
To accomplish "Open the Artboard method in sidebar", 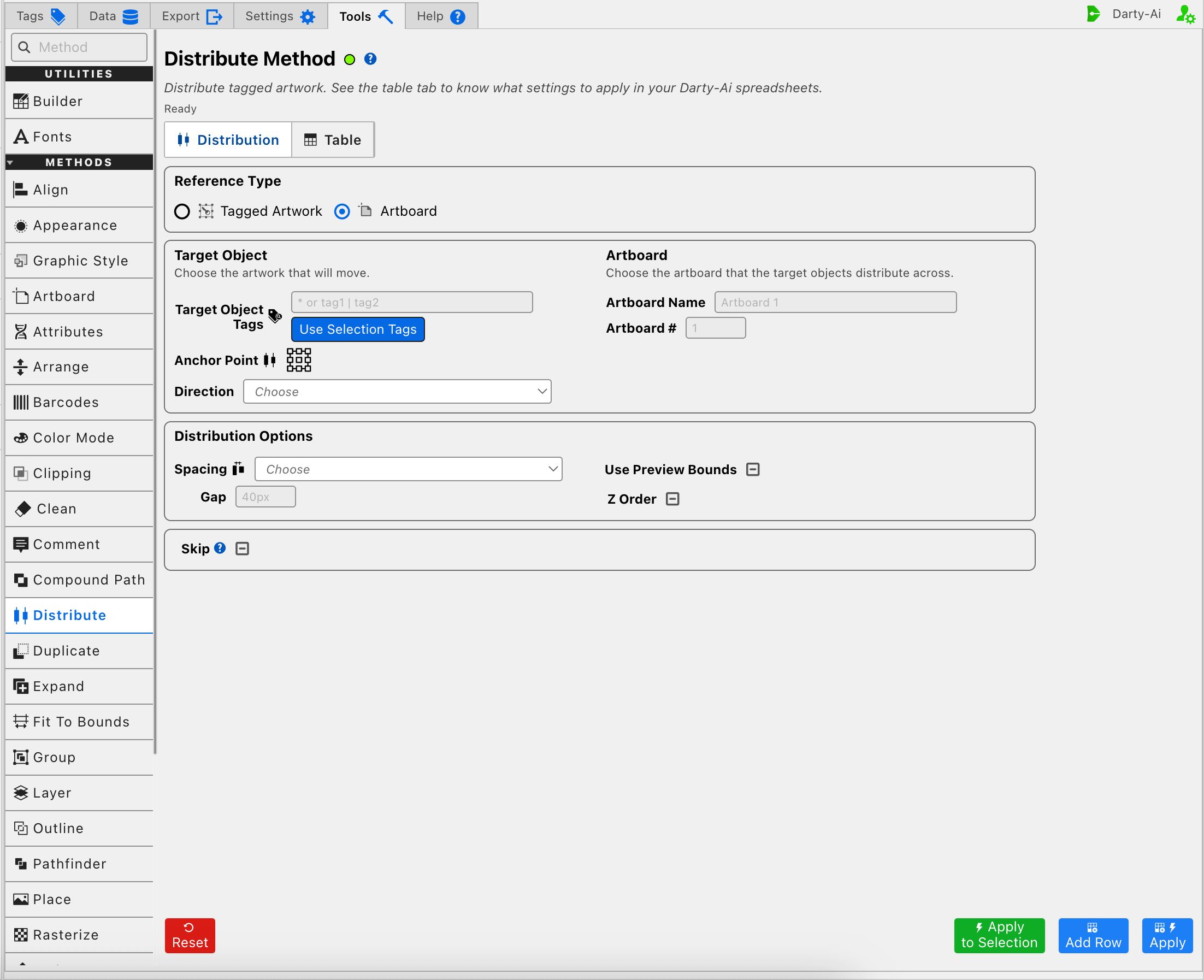I will tap(79, 297).
